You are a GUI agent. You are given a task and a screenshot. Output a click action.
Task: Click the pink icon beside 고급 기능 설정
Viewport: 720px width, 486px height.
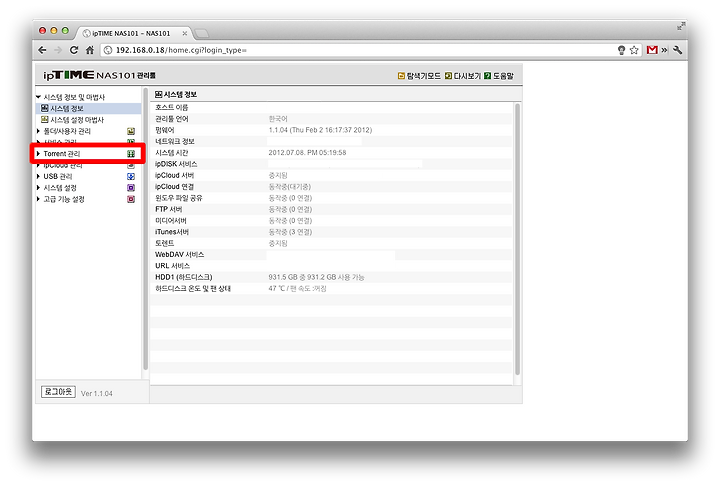click(x=131, y=199)
